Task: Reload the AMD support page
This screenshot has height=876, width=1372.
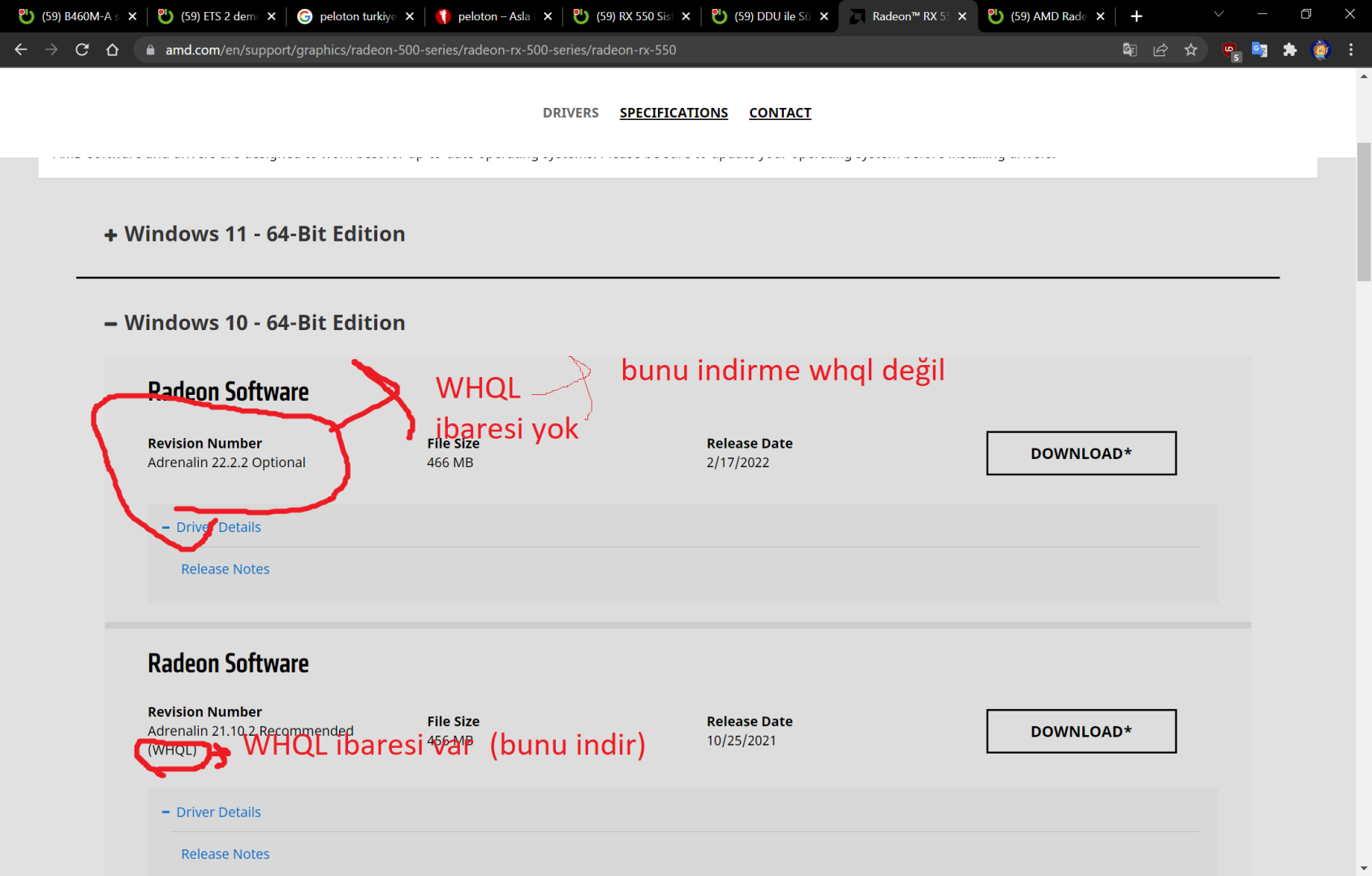Action: pos(82,49)
